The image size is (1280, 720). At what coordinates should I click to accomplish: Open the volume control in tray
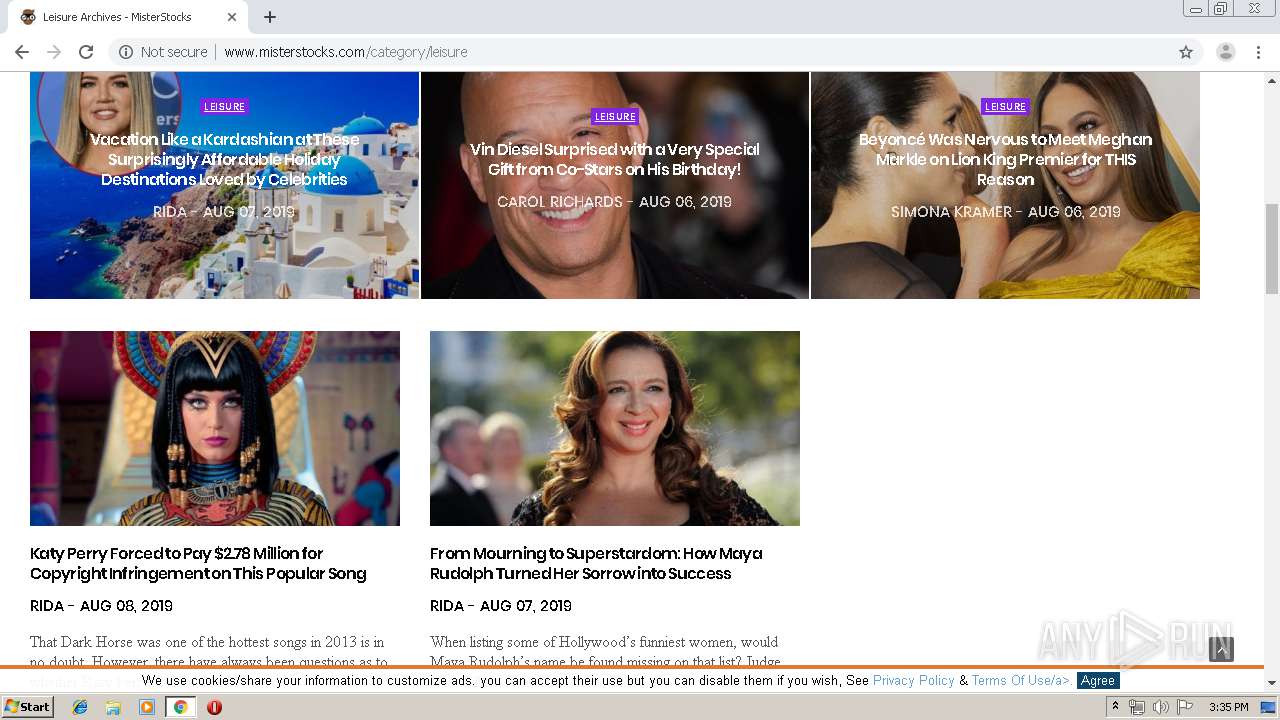tap(1161, 707)
